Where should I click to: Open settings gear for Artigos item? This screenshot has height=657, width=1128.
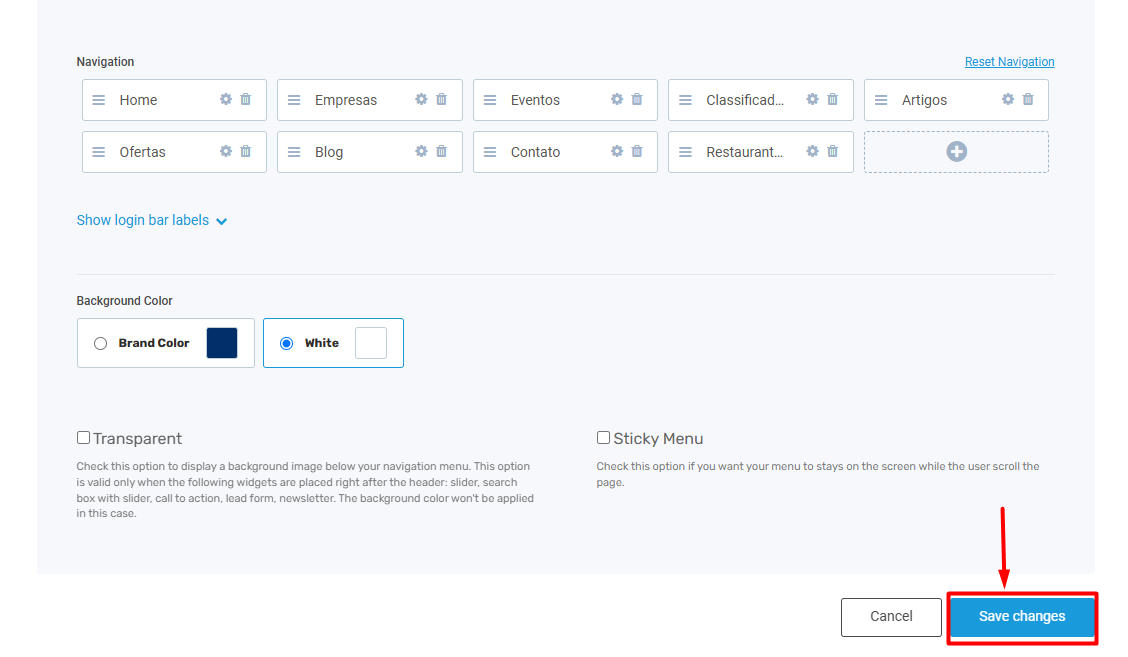[1009, 99]
